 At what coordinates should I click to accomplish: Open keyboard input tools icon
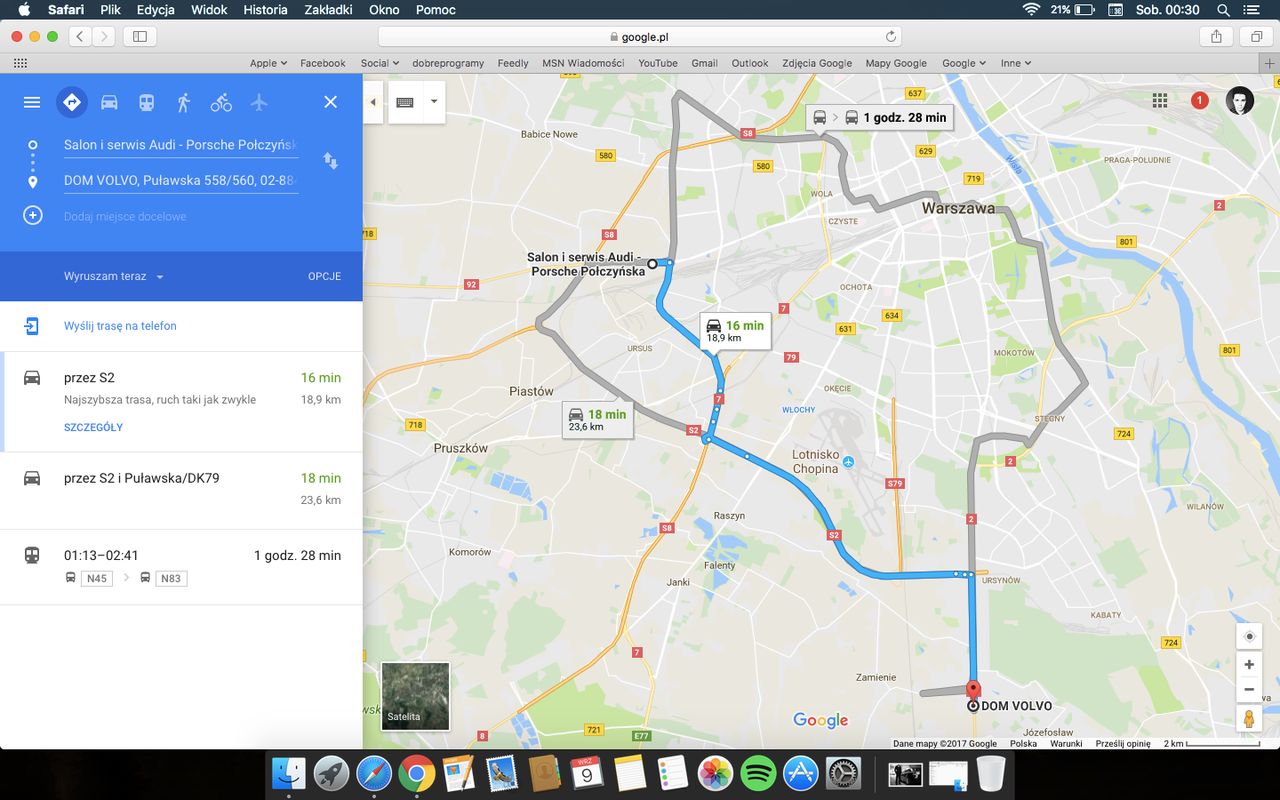[x=405, y=102]
